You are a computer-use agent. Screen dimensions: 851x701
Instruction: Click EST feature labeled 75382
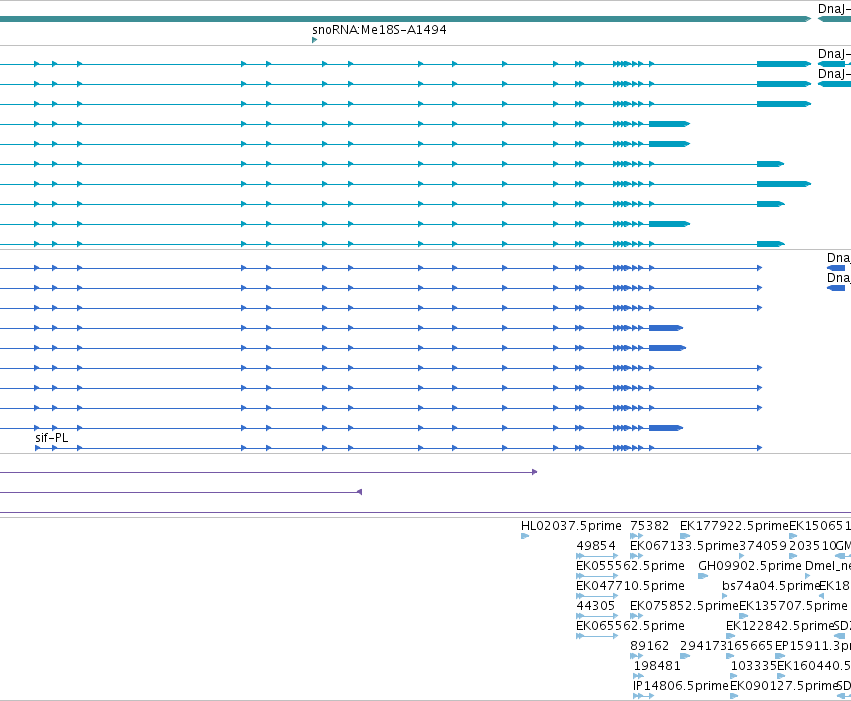coord(649,526)
